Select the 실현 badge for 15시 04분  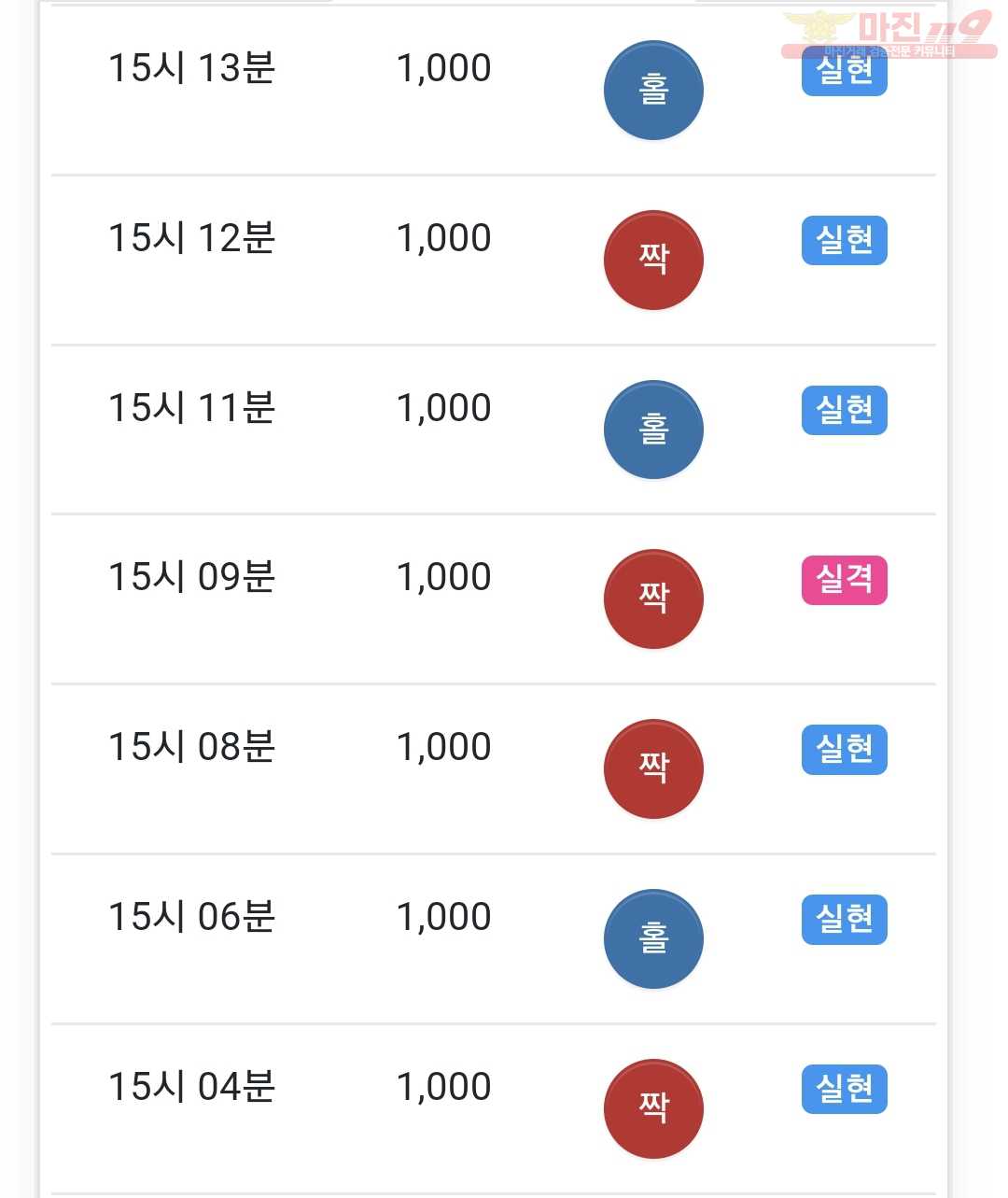pos(845,1089)
